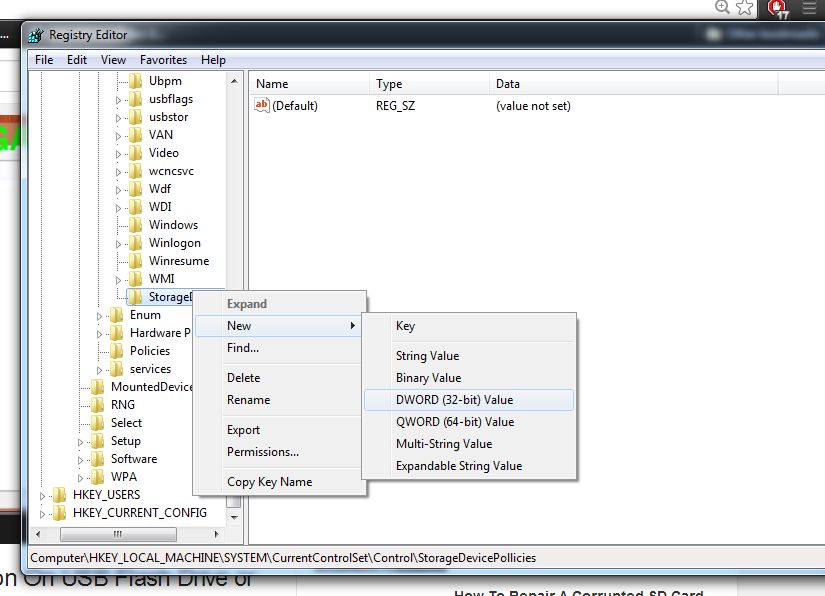Select Multi-String Value in the New submenu
This screenshot has height=596, width=825.
click(x=469, y=444)
